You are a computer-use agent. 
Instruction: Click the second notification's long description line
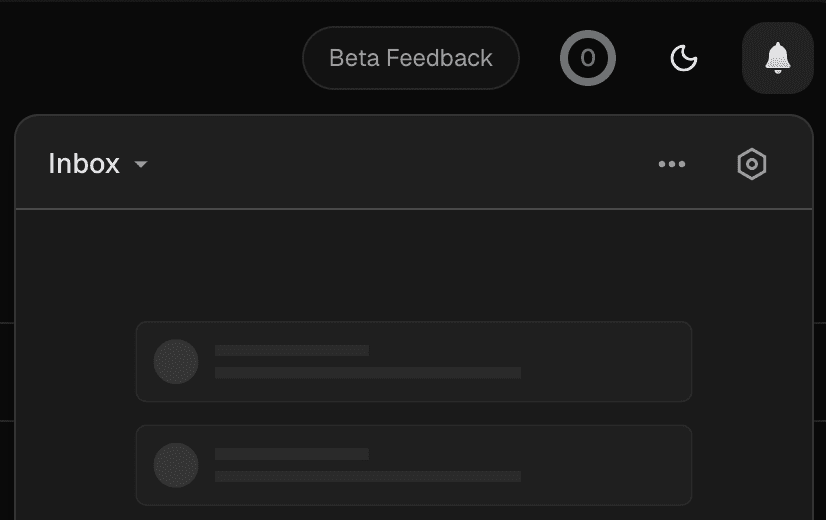coord(367,477)
